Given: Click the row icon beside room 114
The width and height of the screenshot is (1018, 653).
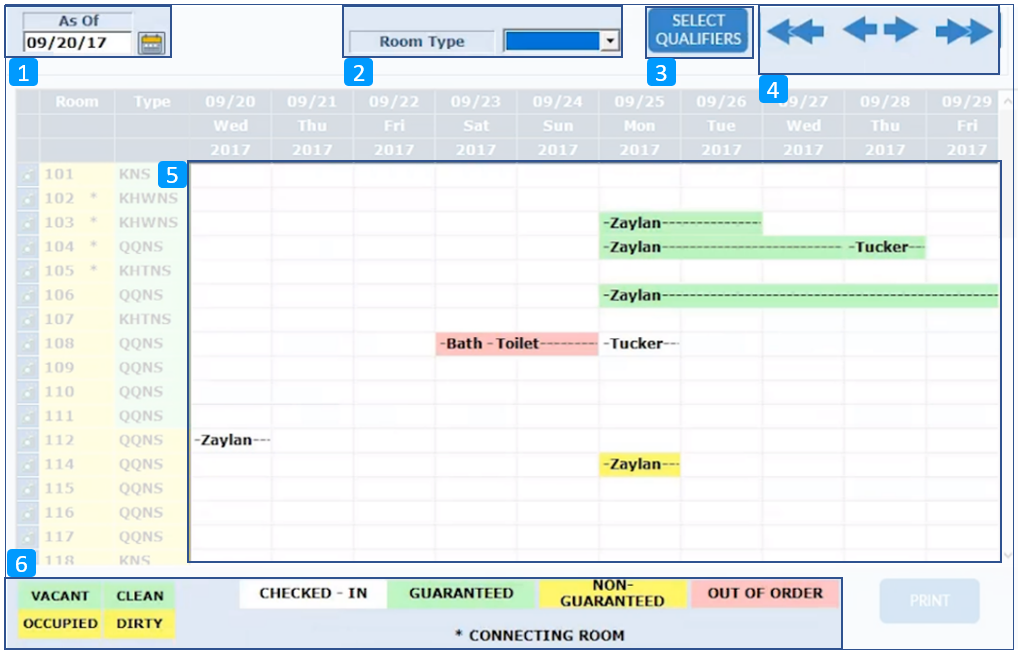Looking at the screenshot, I should point(28,465).
